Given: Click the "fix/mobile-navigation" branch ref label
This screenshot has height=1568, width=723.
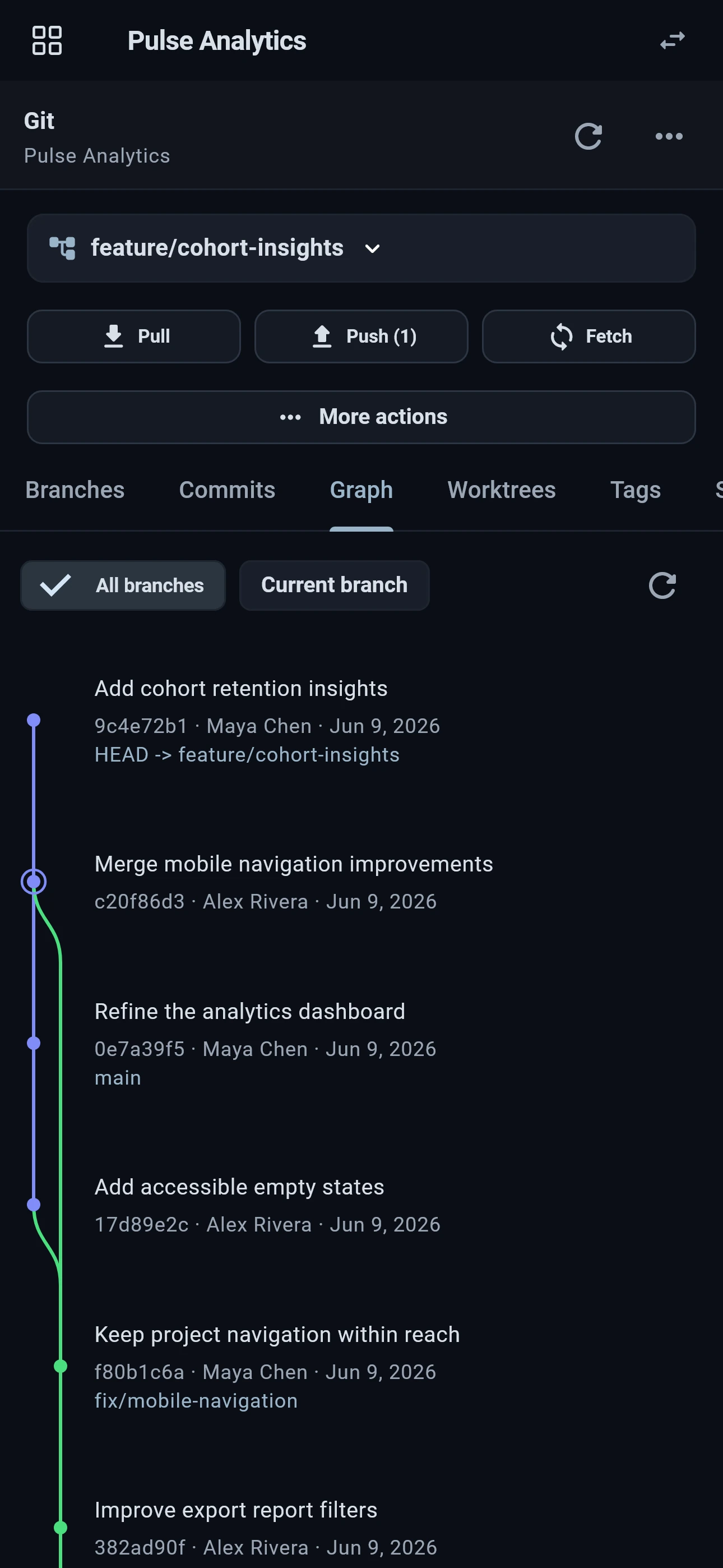Looking at the screenshot, I should point(196,1401).
